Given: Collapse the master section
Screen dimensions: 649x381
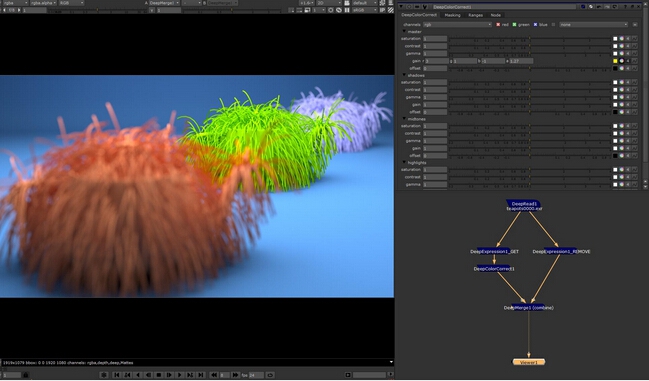Looking at the screenshot, I should click(x=404, y=31).
